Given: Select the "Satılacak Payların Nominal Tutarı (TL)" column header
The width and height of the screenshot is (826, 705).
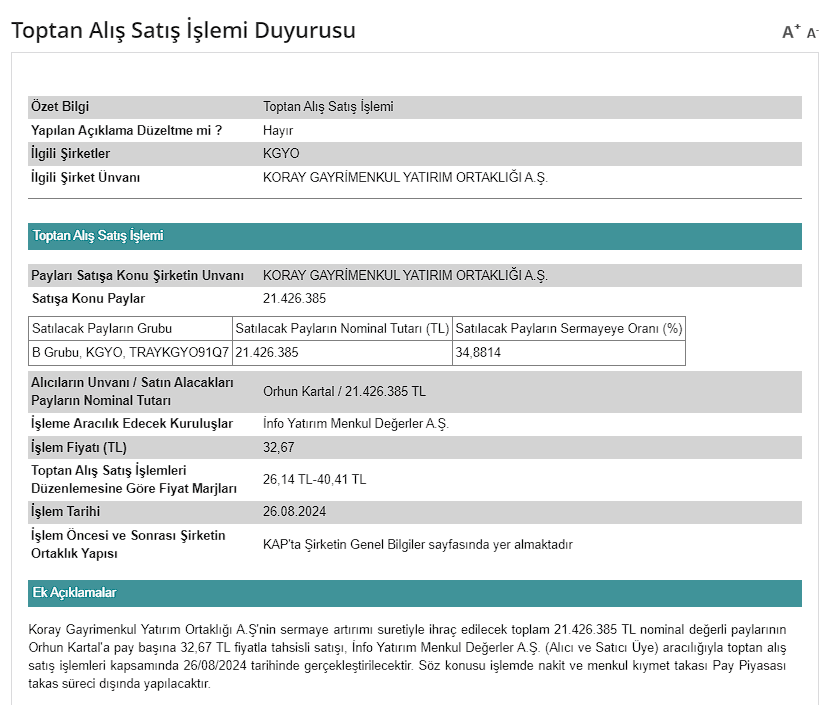Looking at the screenshot, I should tap(342, 328).
